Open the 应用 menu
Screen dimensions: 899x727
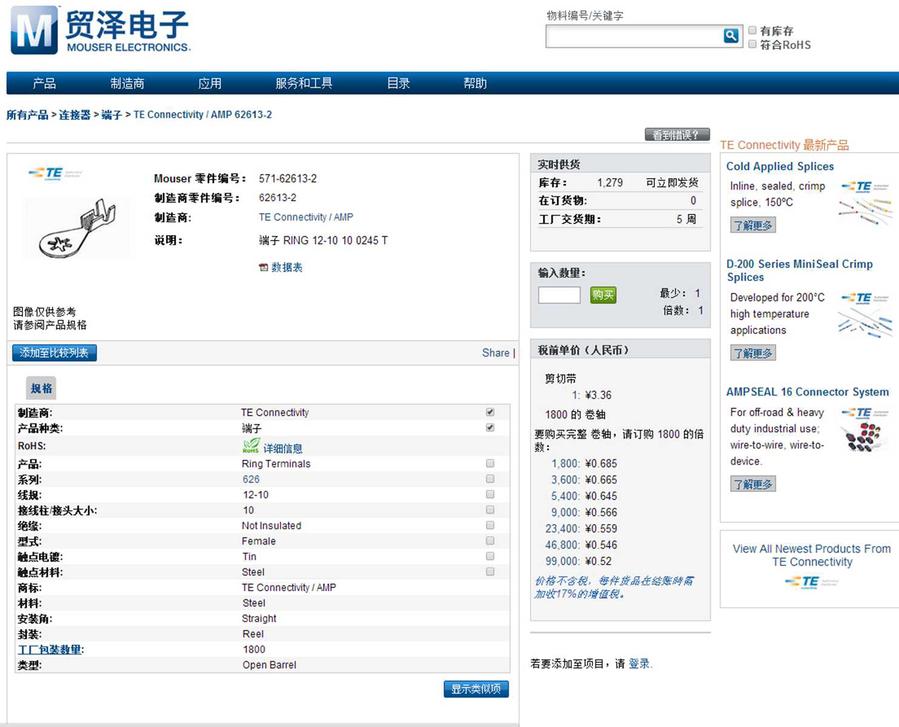point(210,84)
